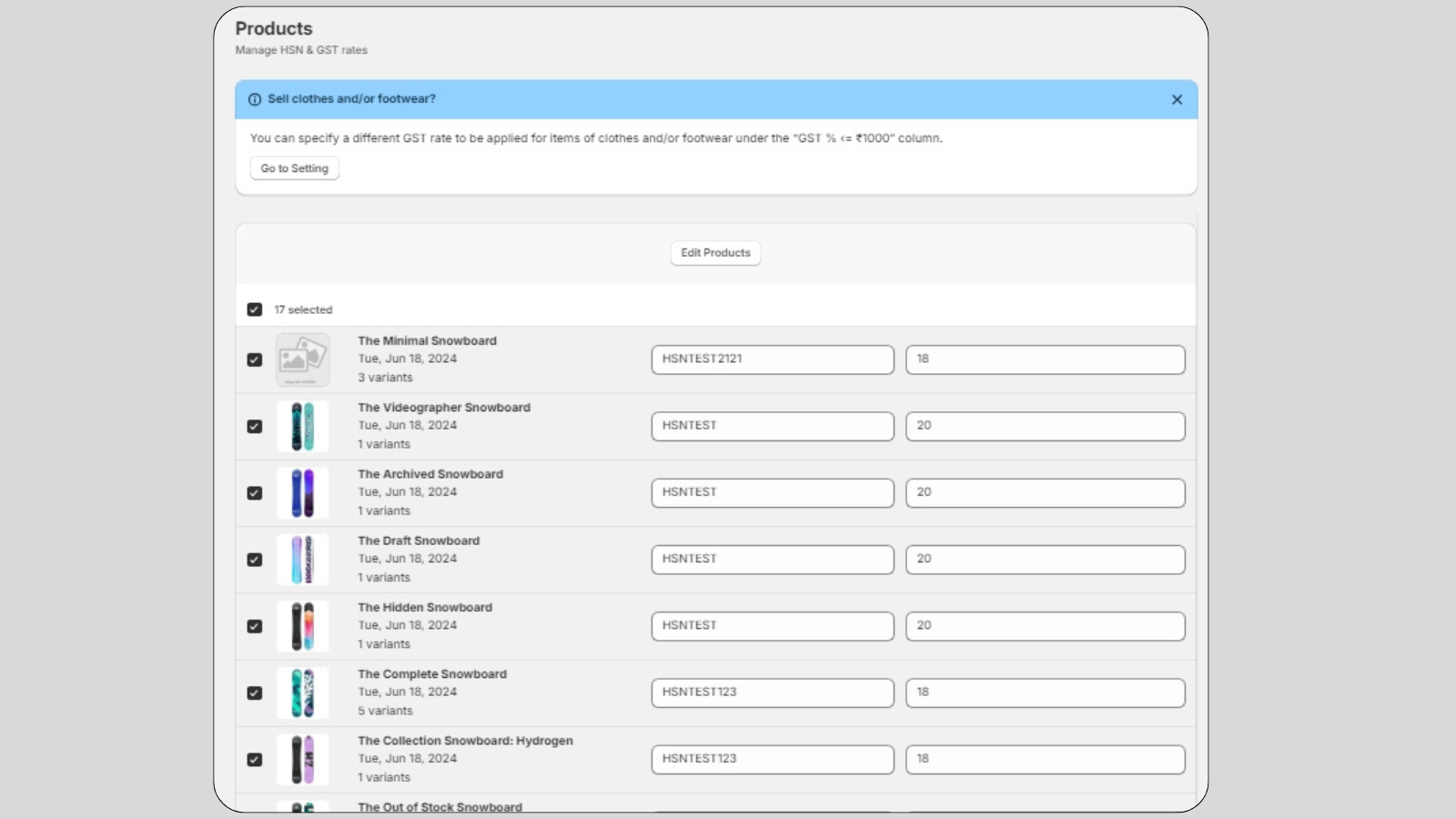Edit HSN field of The Hidden Snowboard
Screen dimensions: 1456x819
(x=773, y=626)
